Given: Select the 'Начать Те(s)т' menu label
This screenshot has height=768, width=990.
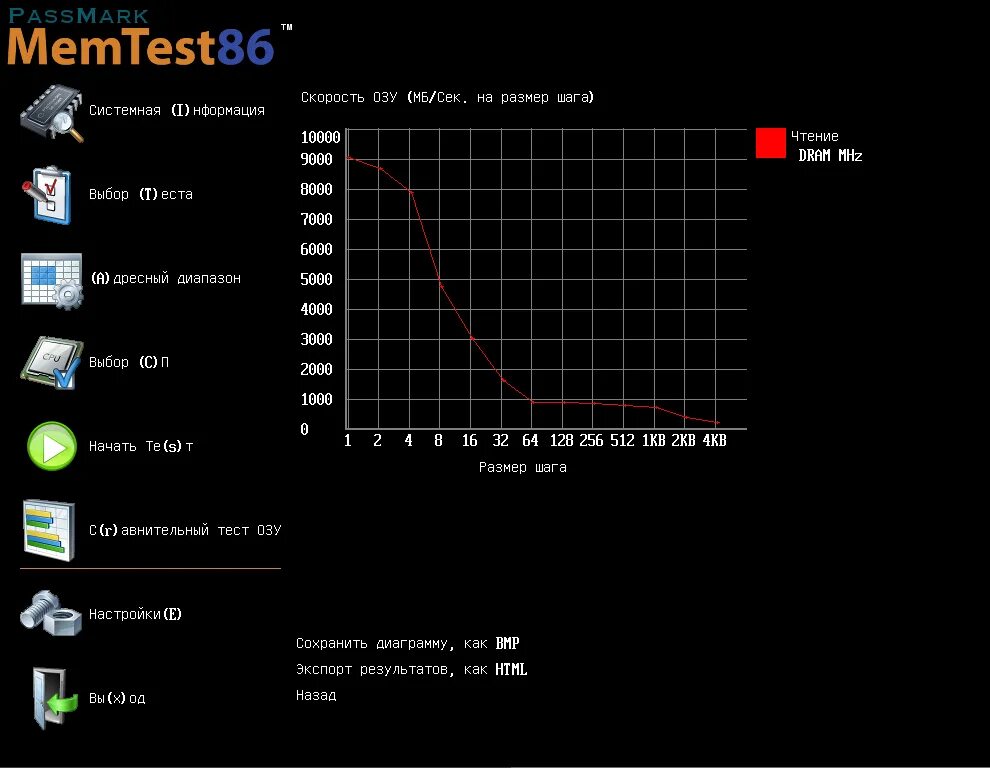Looking at the screenshot, I should point(141,447).
